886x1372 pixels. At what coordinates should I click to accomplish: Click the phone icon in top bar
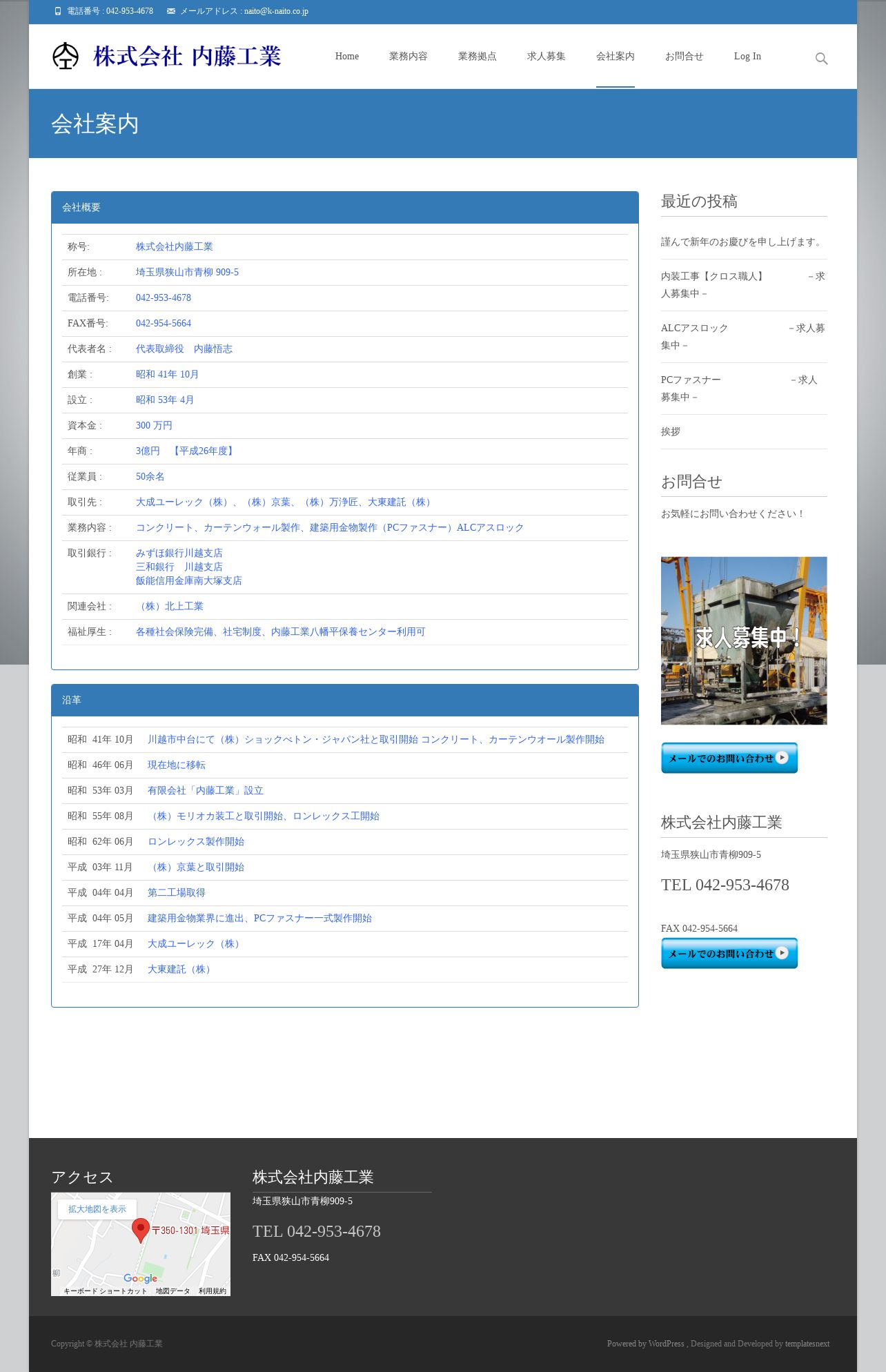coord(58,11)
